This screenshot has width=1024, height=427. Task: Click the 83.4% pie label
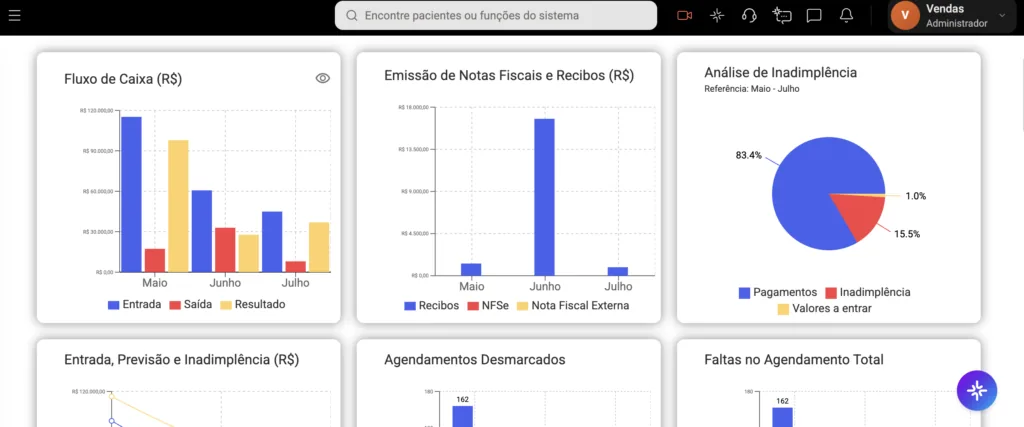click(748, 155)
